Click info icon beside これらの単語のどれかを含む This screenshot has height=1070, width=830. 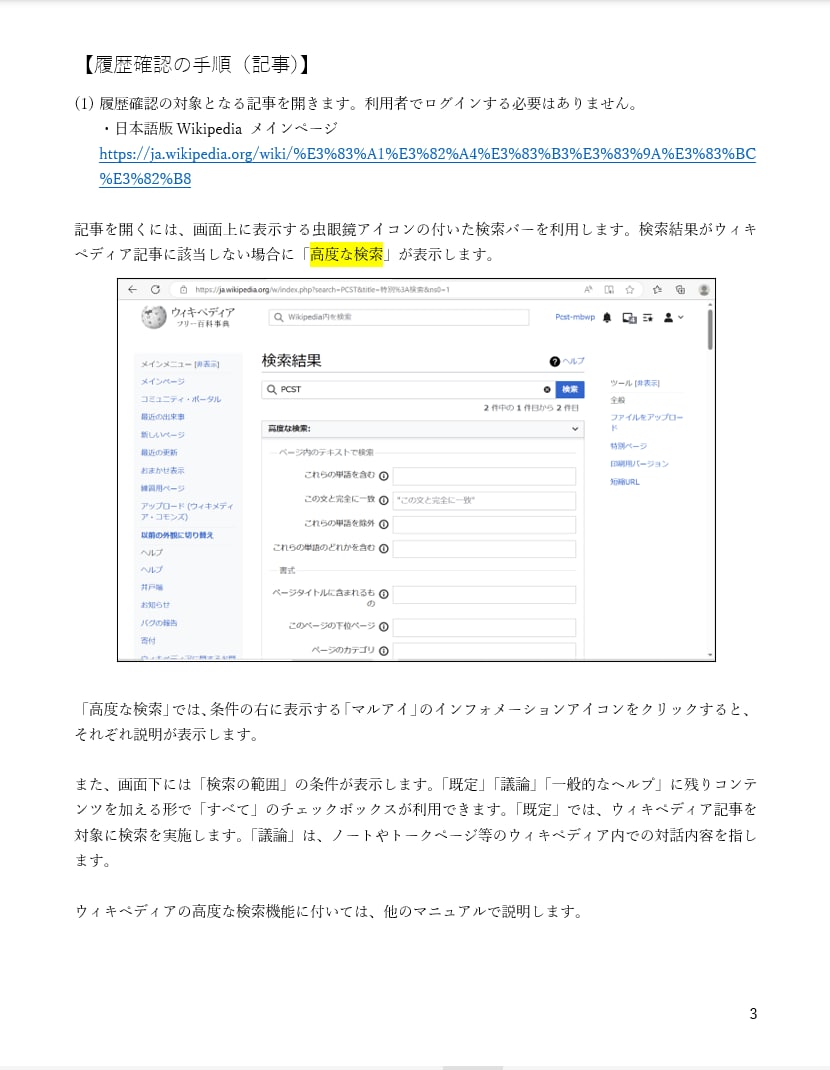pyautogui.click(x=384, y=549)
